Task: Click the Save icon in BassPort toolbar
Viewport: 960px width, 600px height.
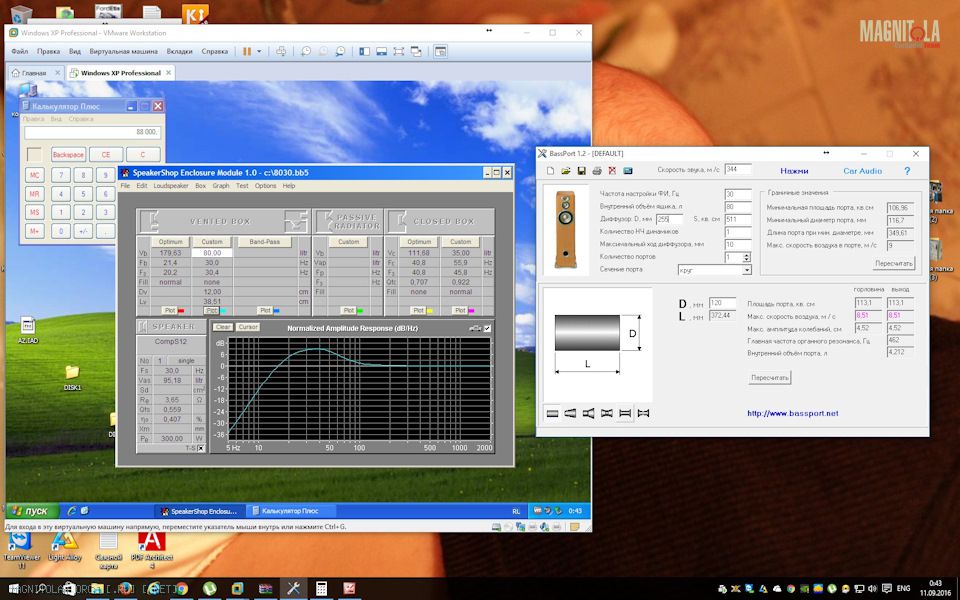Action: [582, 171]
